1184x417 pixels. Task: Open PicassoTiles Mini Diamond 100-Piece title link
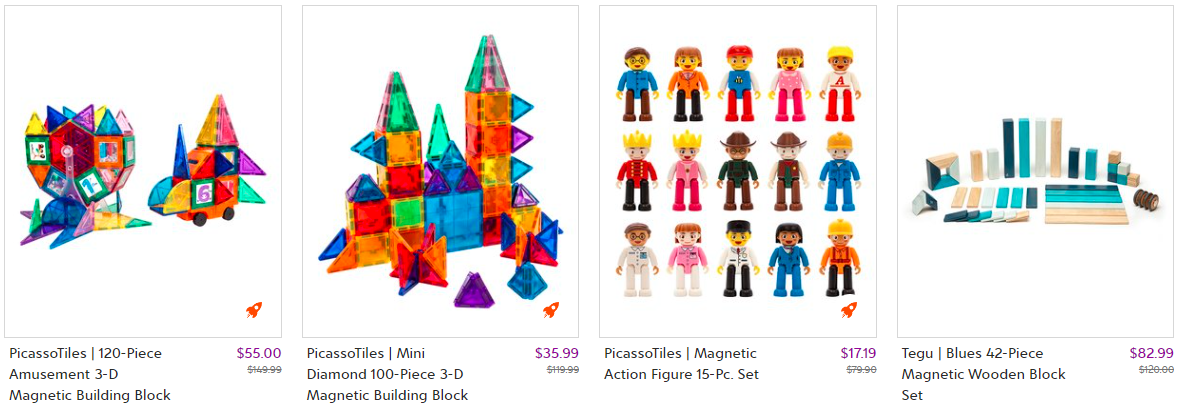coord(387,374)
